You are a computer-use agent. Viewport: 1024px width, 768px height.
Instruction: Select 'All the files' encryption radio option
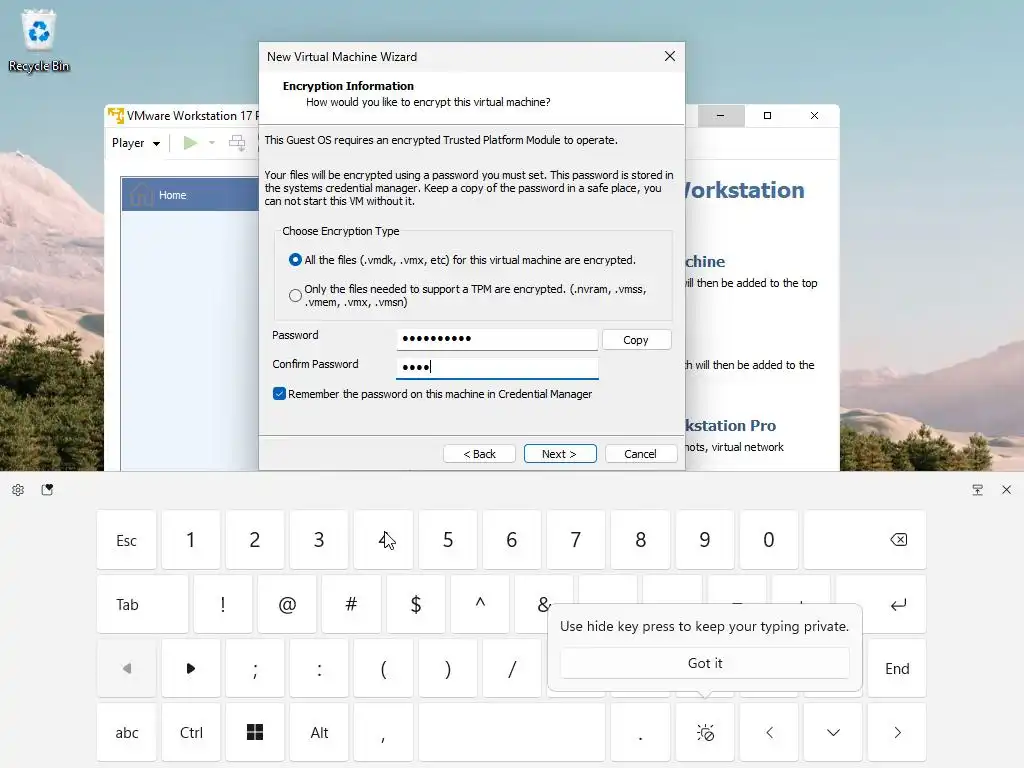(x=295, y=260)
